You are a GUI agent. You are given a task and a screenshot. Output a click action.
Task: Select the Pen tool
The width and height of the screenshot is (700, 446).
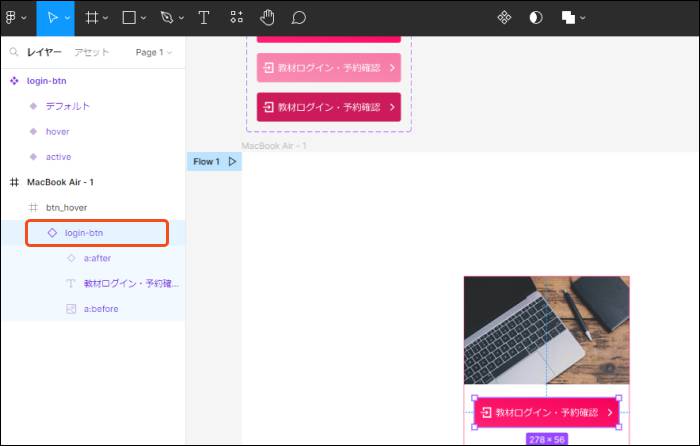[x=166, y=17]
